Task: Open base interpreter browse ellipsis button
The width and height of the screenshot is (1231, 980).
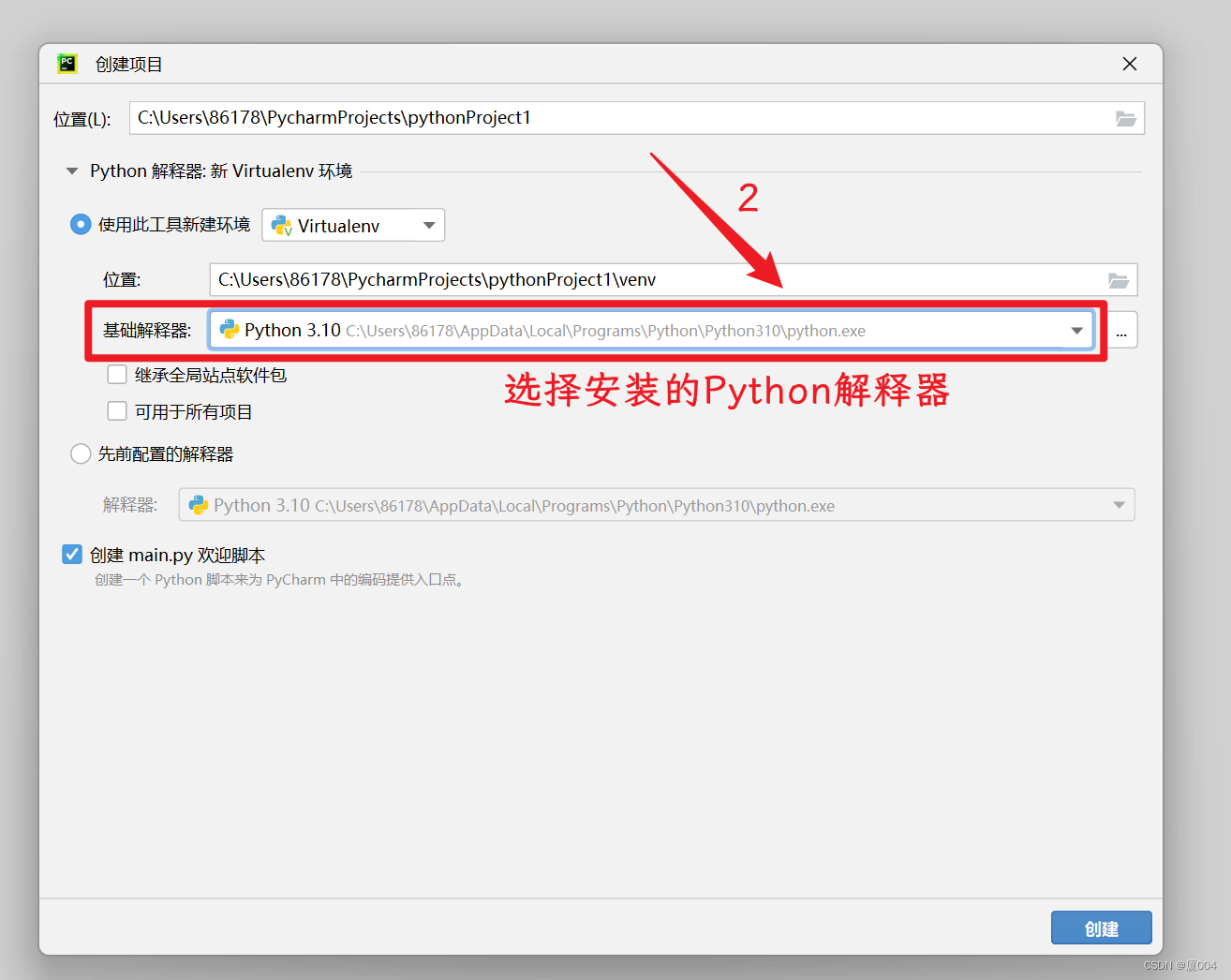Action: (1121, 331)
